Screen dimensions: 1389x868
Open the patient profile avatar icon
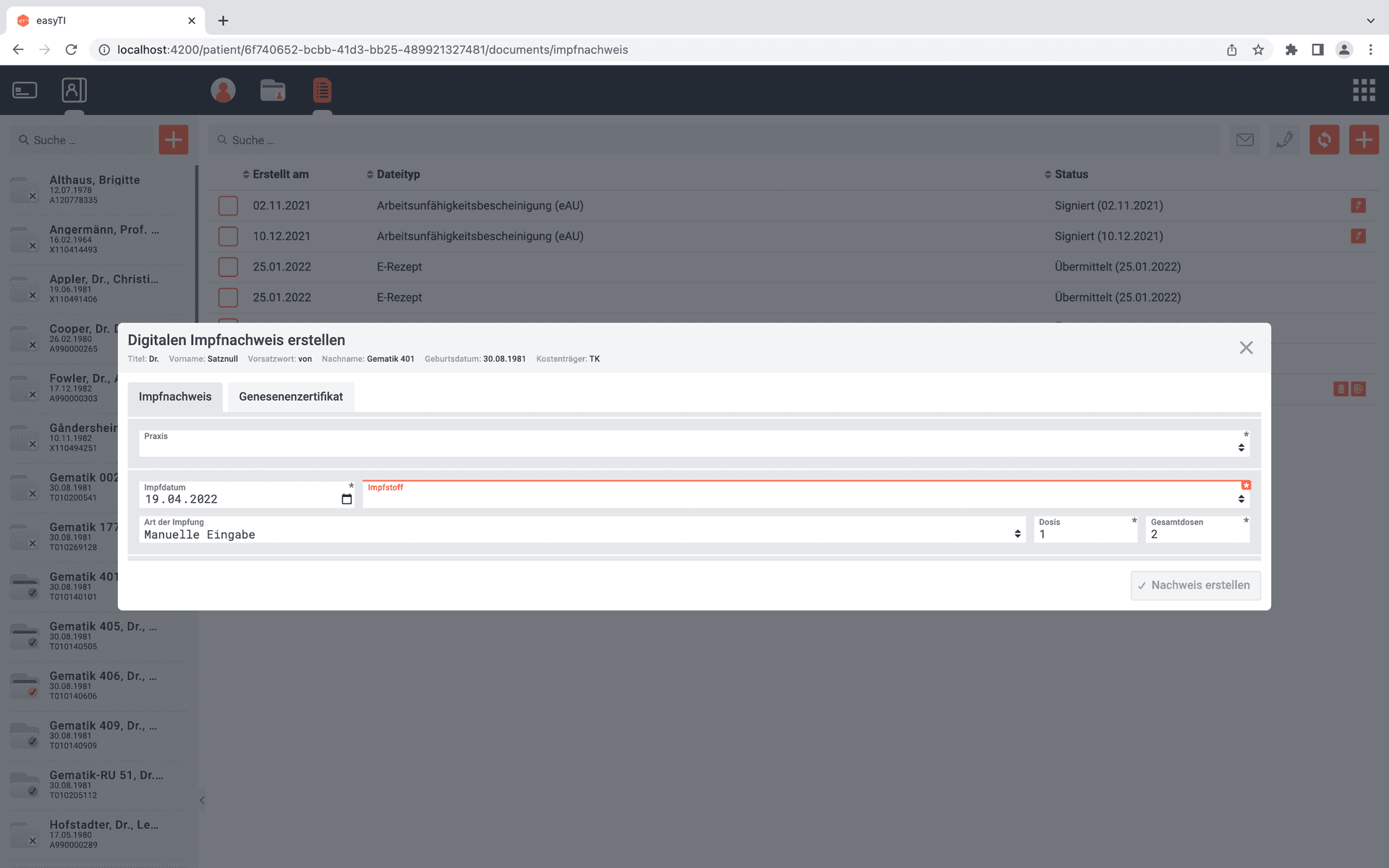tap(223, 90)
